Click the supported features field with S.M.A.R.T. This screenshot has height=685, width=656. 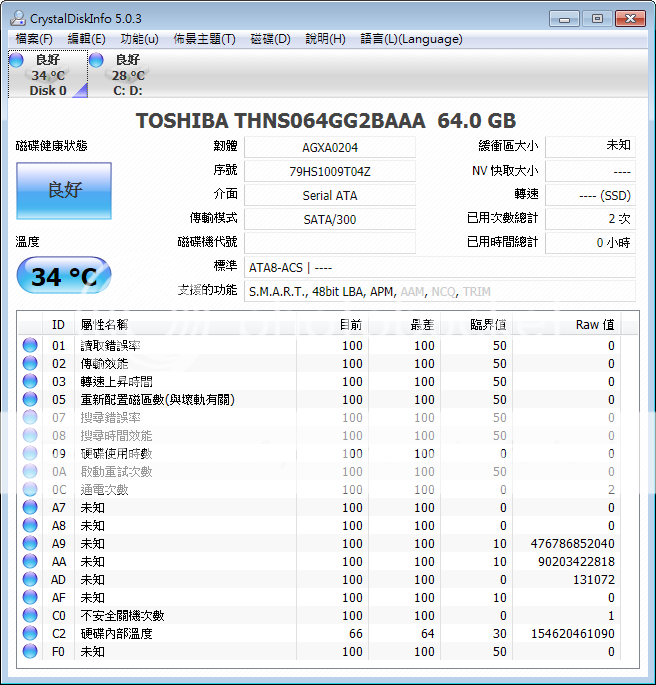click(x=439, y=291)
